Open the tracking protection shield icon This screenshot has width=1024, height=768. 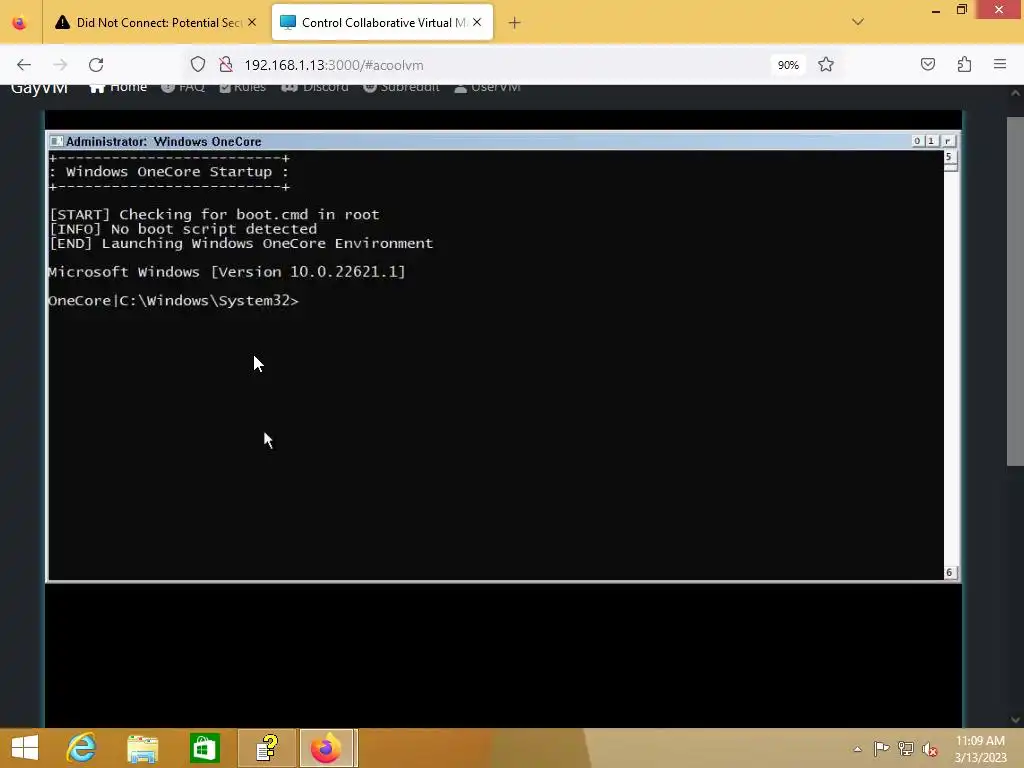point(198,65)
